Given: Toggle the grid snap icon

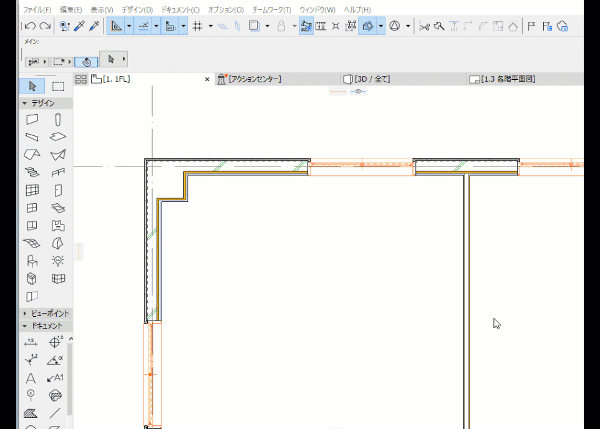Looking at the screenshot, I should pyautogui.click(x=197, y=25).
